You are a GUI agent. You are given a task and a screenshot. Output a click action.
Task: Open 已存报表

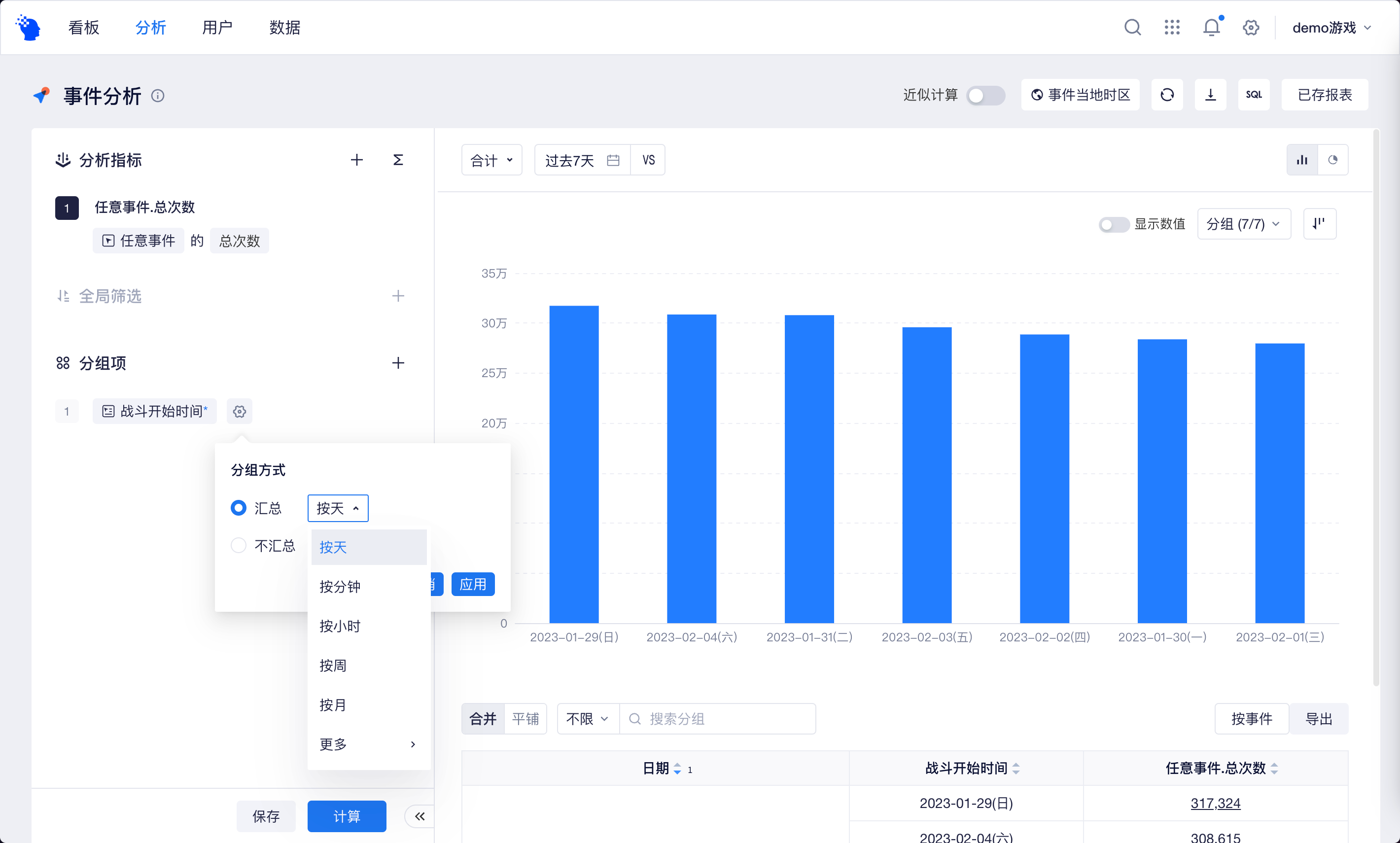tap(1325, 95)
